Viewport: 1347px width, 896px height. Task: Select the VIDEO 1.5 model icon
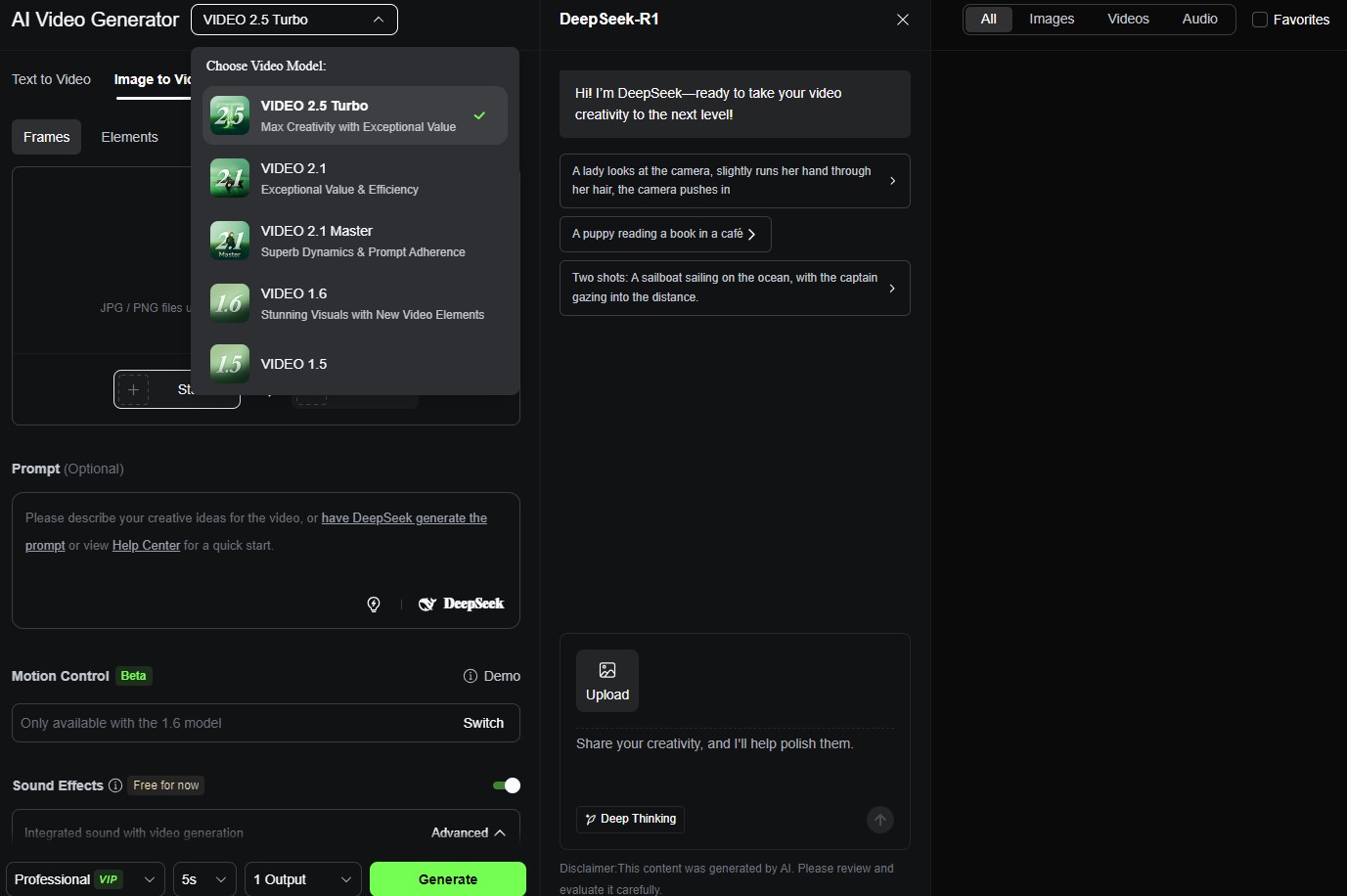point(230,364)
